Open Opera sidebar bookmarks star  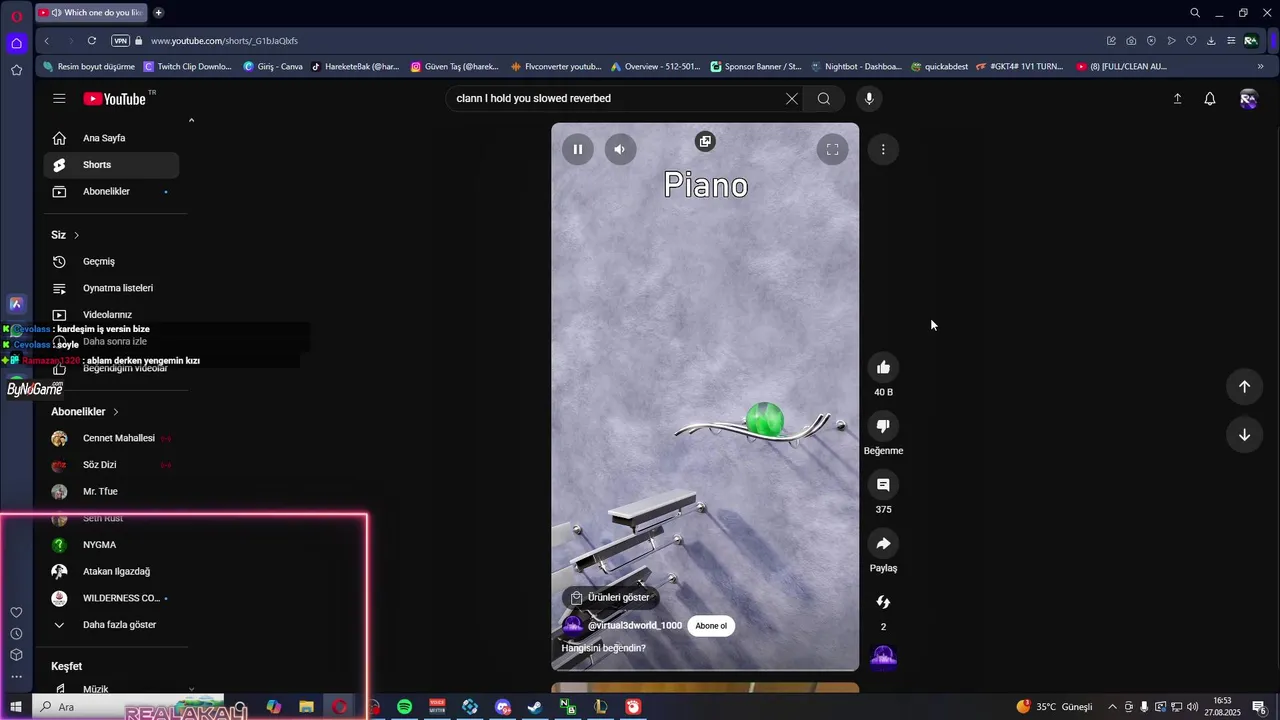point(16,70)
